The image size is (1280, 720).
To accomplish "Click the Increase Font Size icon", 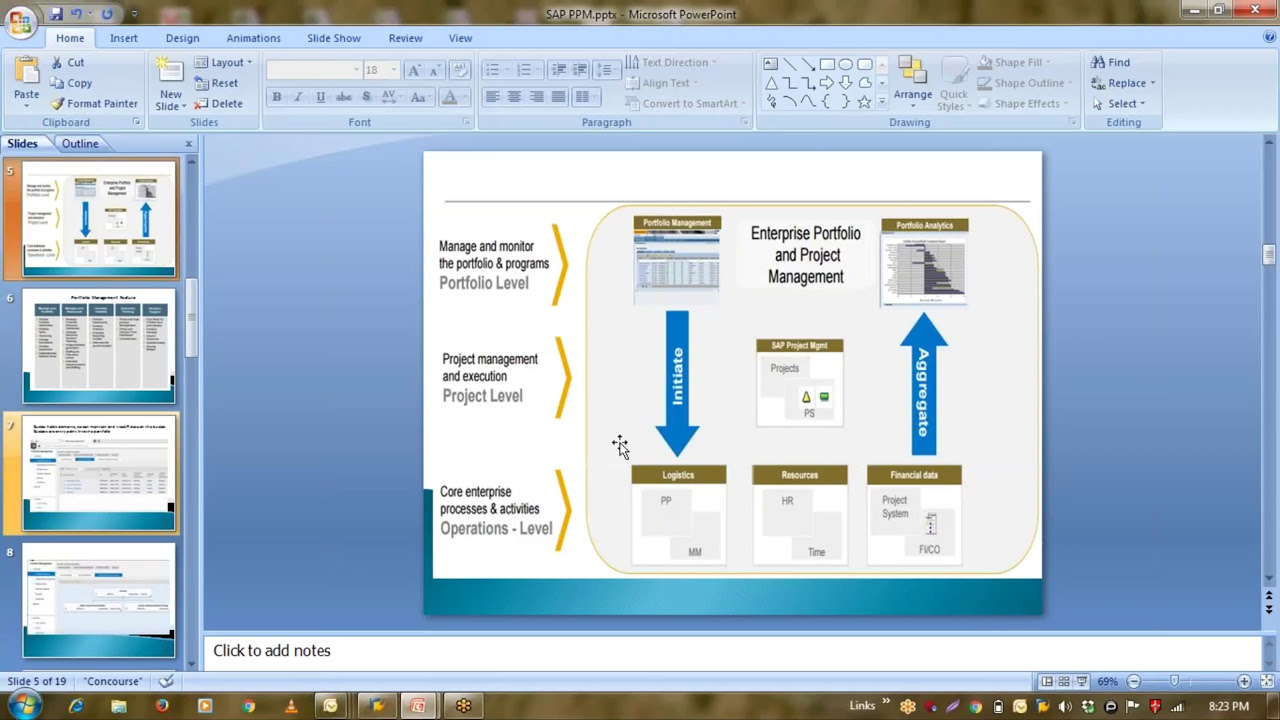I will [x=415, y=70].
